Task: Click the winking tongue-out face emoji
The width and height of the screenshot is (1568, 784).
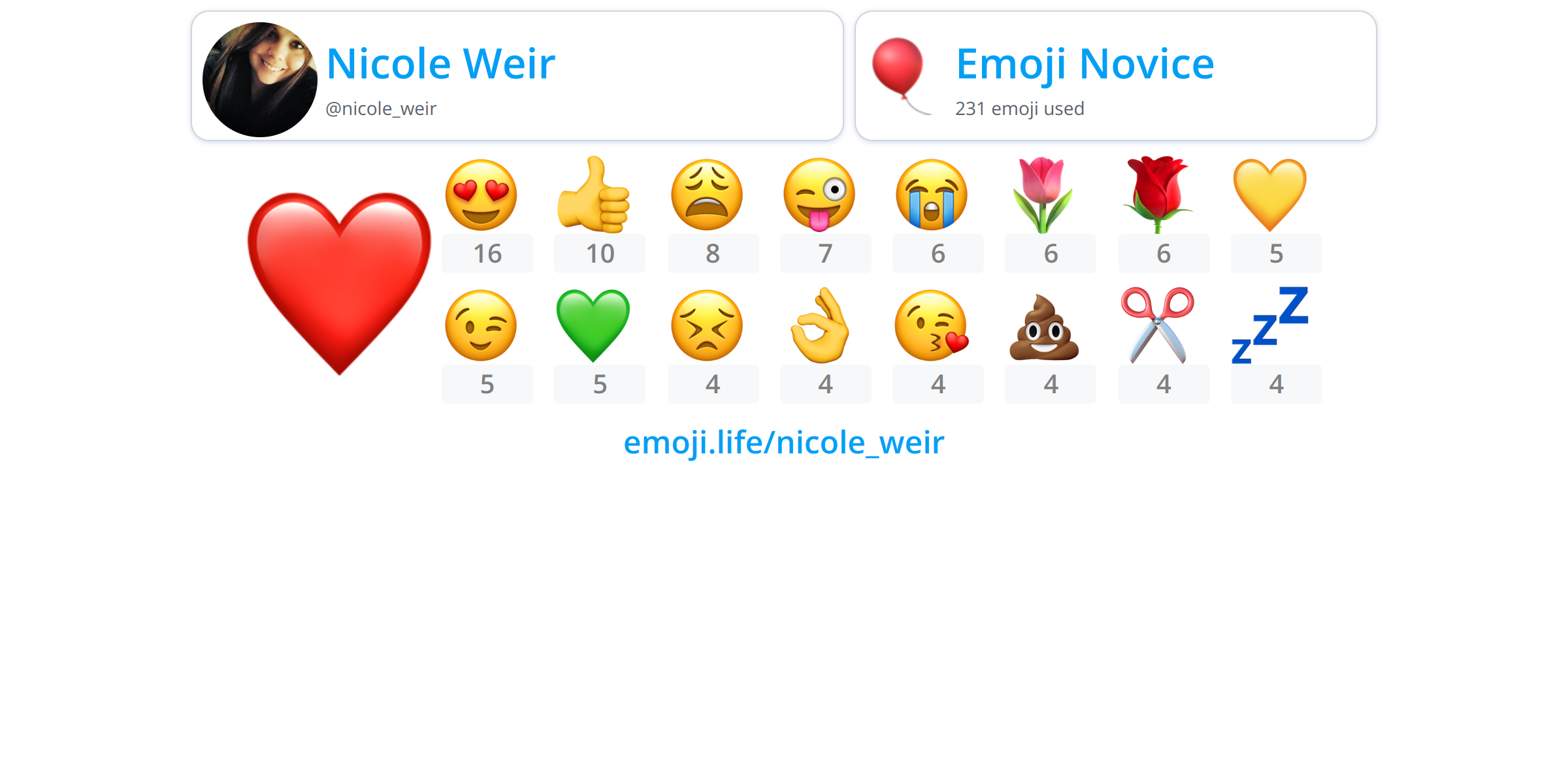Action: 819,195
